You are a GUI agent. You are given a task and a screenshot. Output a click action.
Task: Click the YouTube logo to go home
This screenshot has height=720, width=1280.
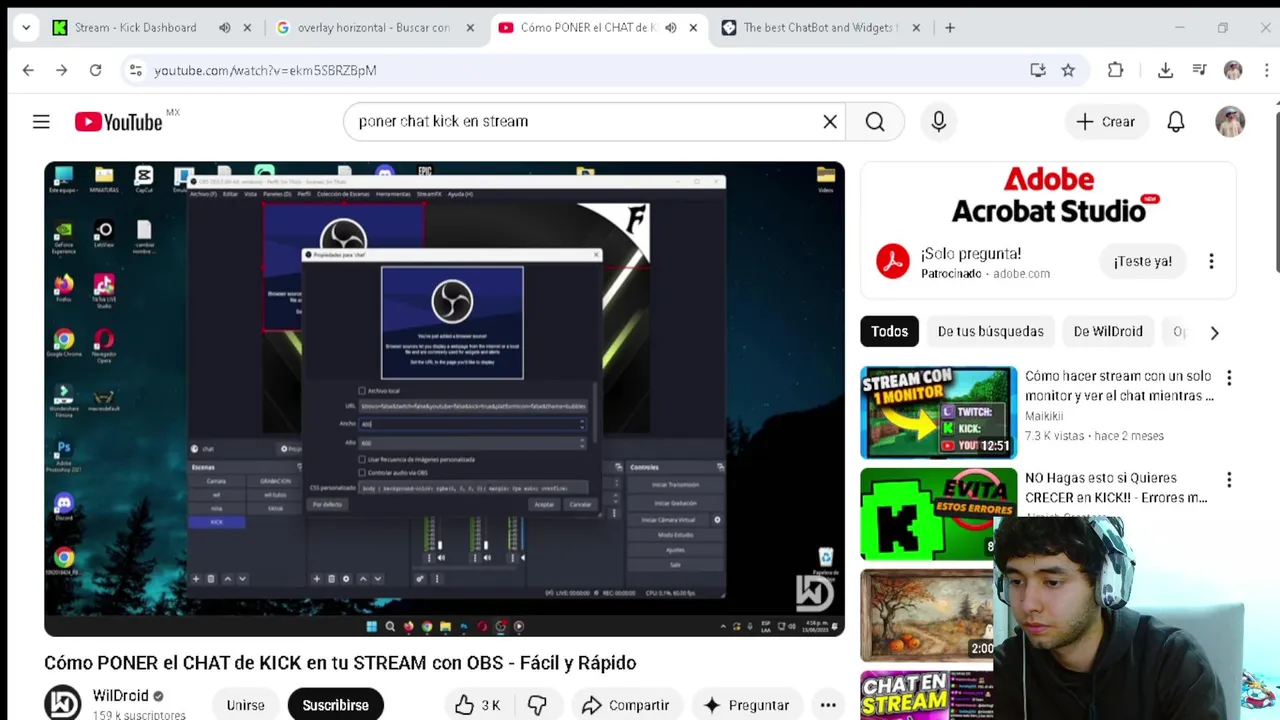coord(118,122)
